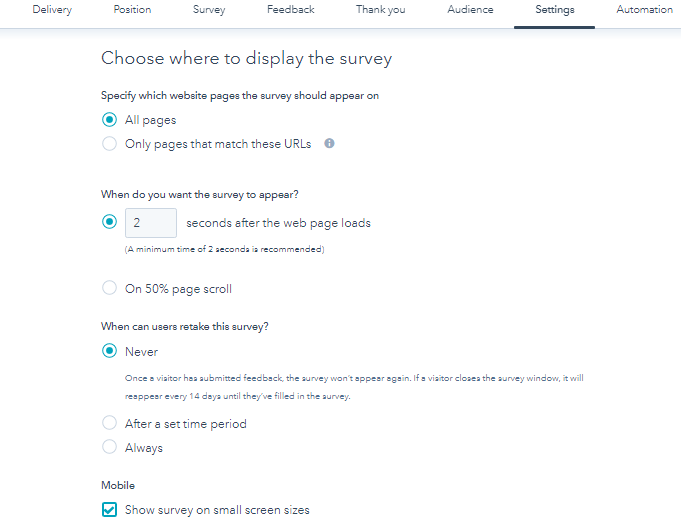
Task: Select After a set time period
Action: (x=109, y=423)
